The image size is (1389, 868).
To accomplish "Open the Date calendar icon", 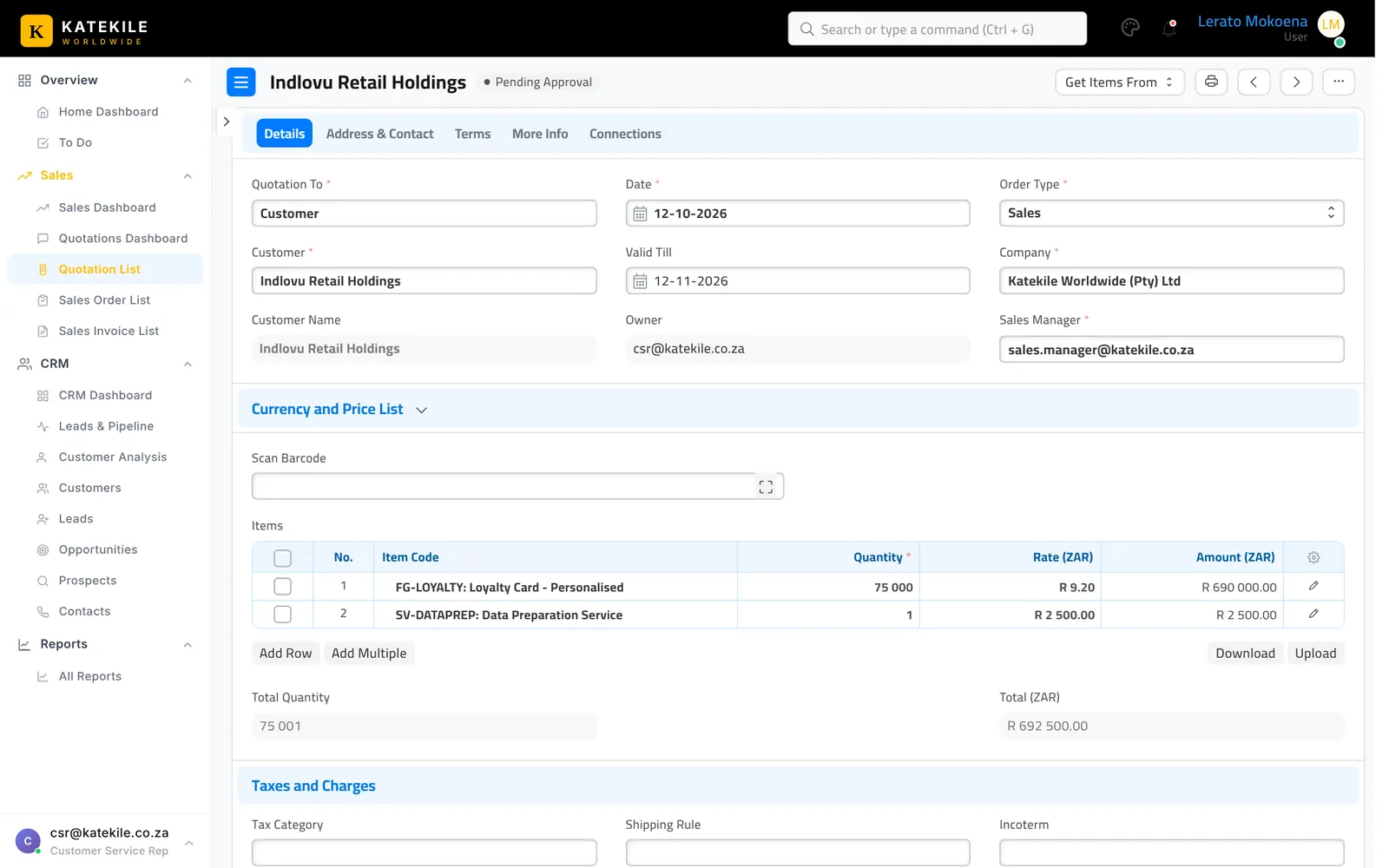I will [x=640, y=214].
